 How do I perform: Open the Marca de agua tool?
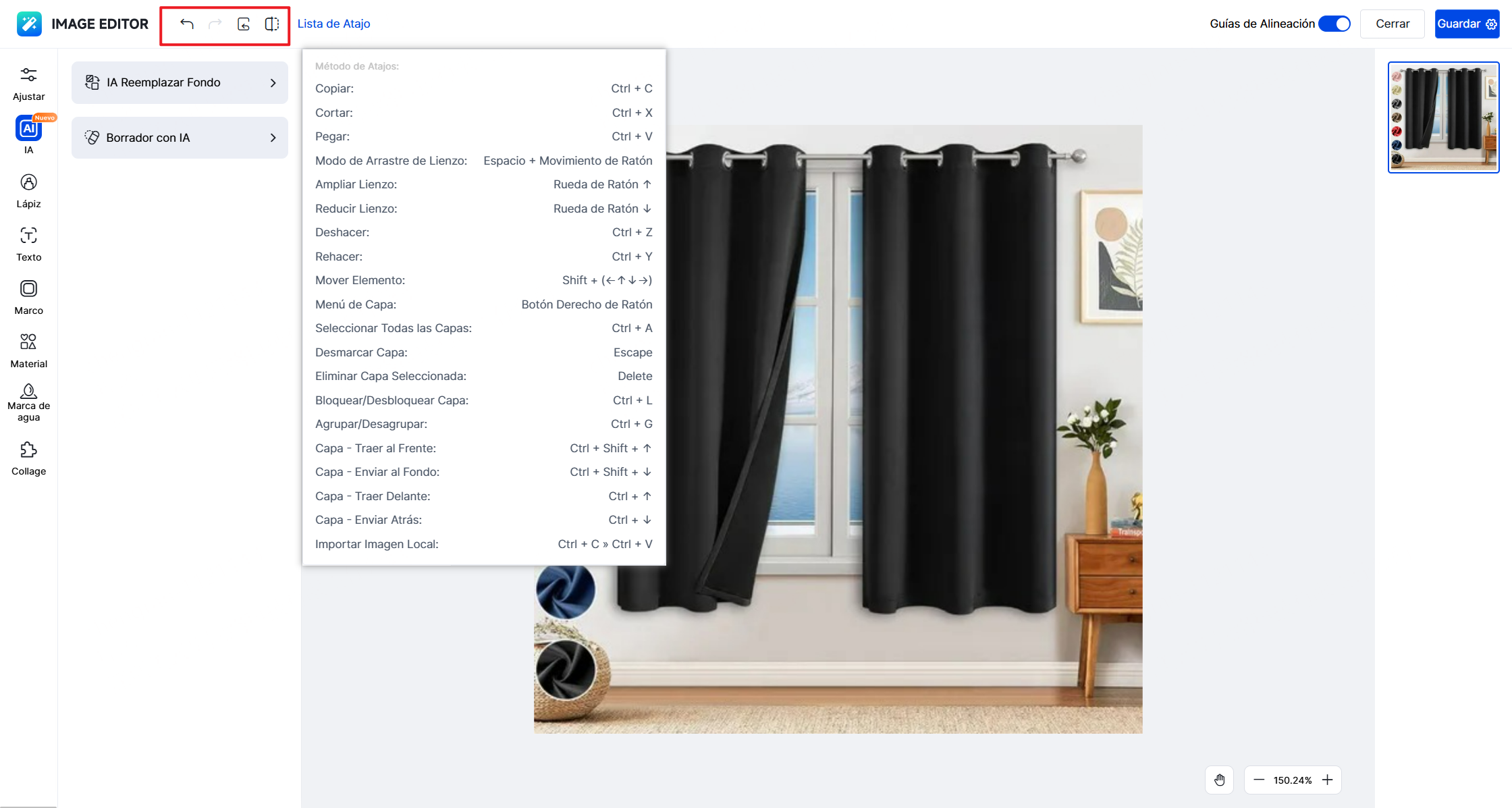click(28, 402)
